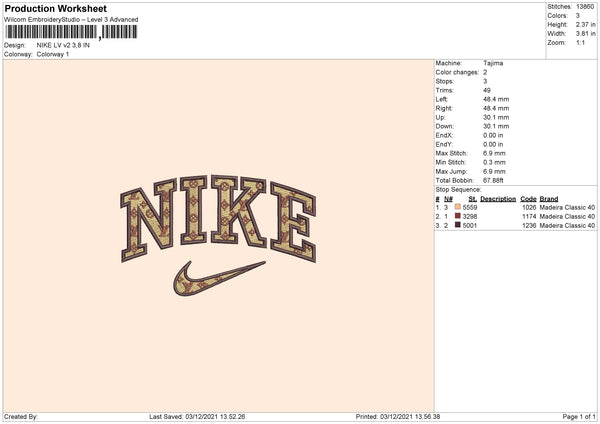Click the Trims value 49
This screenshot has width=600, height=424.
click(x=487, y=90)
